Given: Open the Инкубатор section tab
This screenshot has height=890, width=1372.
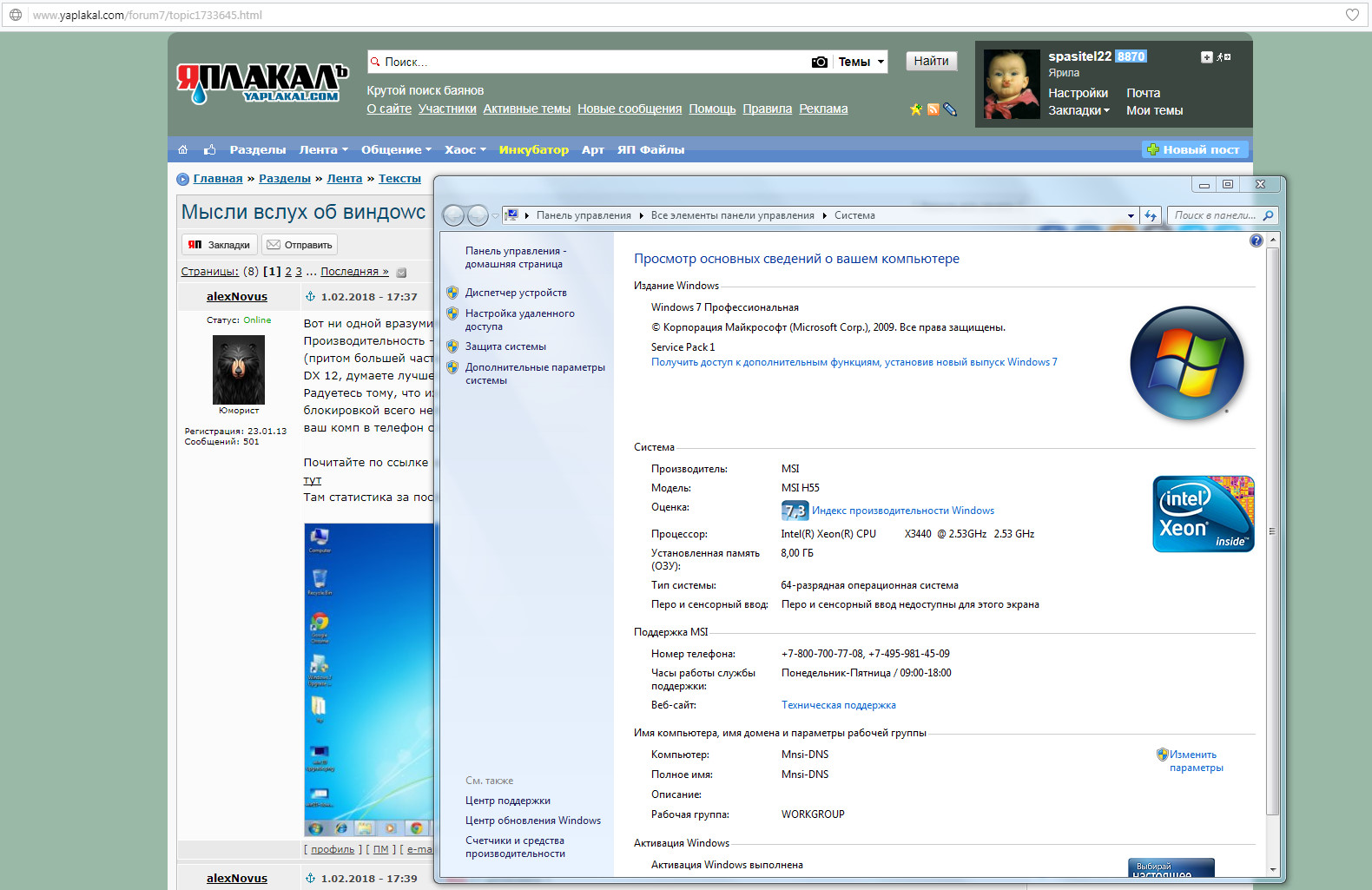Looking at the screenshot, I should point(533,149).
